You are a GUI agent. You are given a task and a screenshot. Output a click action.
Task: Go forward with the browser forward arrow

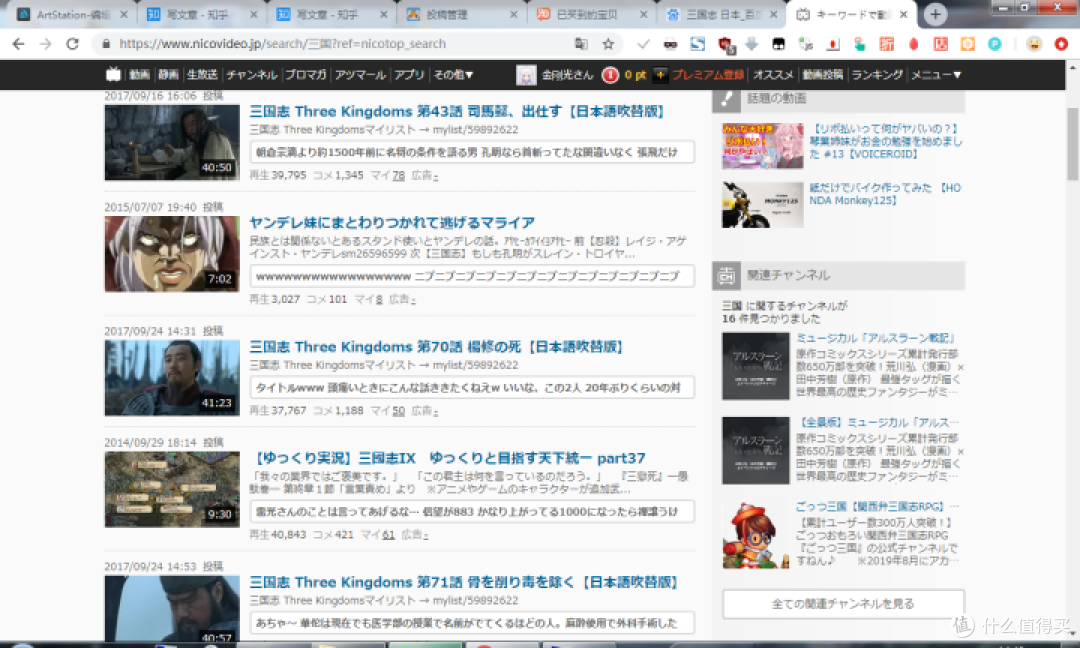coord(45,43)
